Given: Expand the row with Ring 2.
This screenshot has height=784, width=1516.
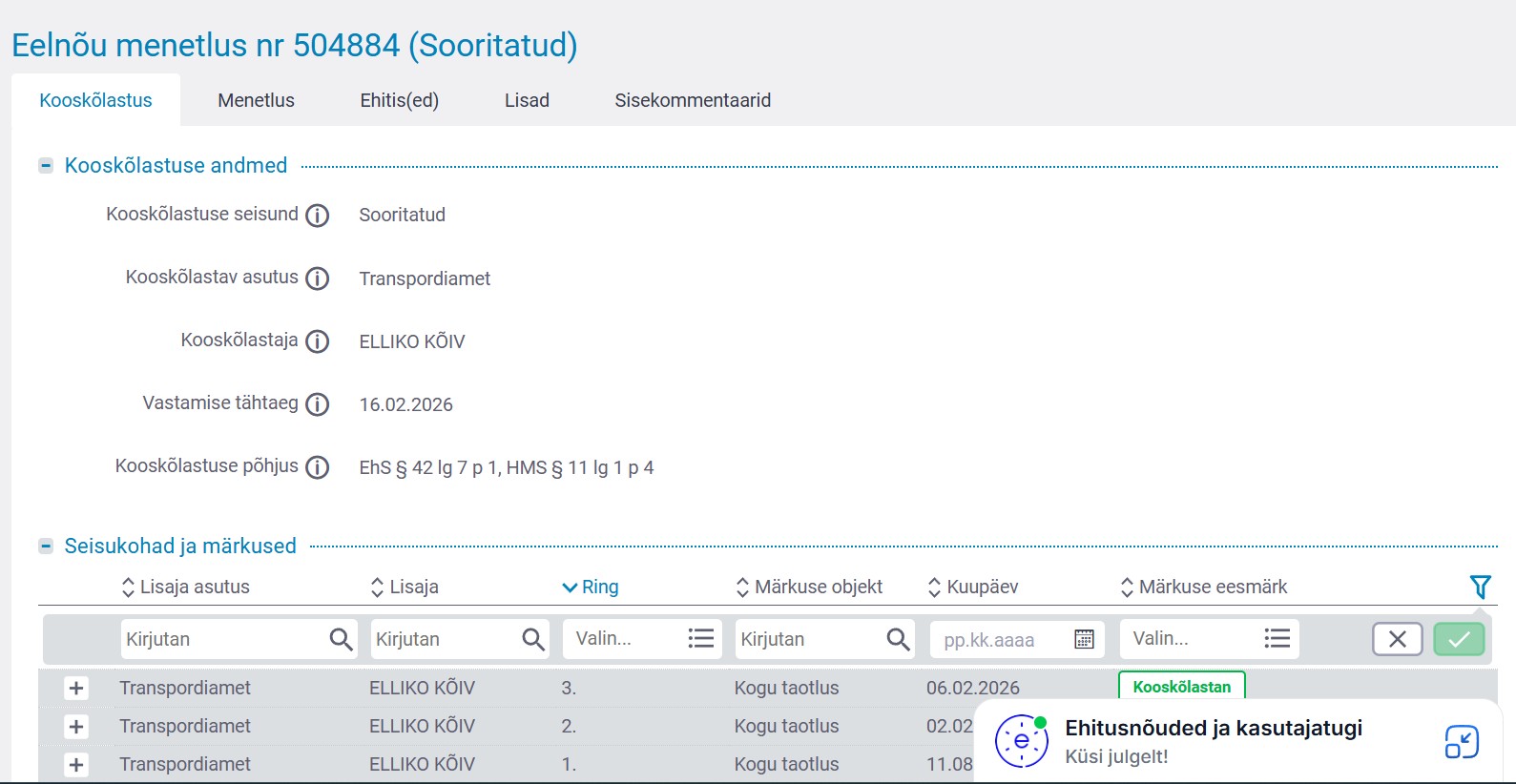Looking at the screenshot, I should [x=76, y=727].
